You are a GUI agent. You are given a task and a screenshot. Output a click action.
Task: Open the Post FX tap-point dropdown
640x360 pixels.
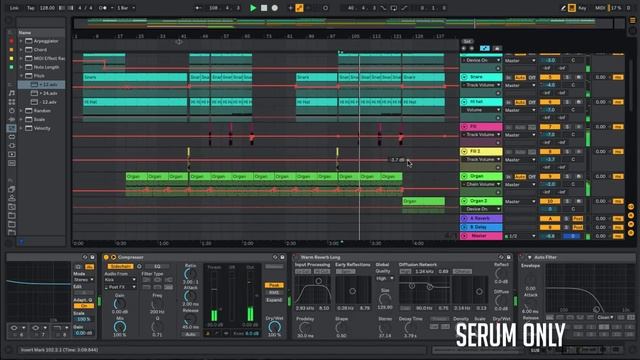(x=120, y=287)
